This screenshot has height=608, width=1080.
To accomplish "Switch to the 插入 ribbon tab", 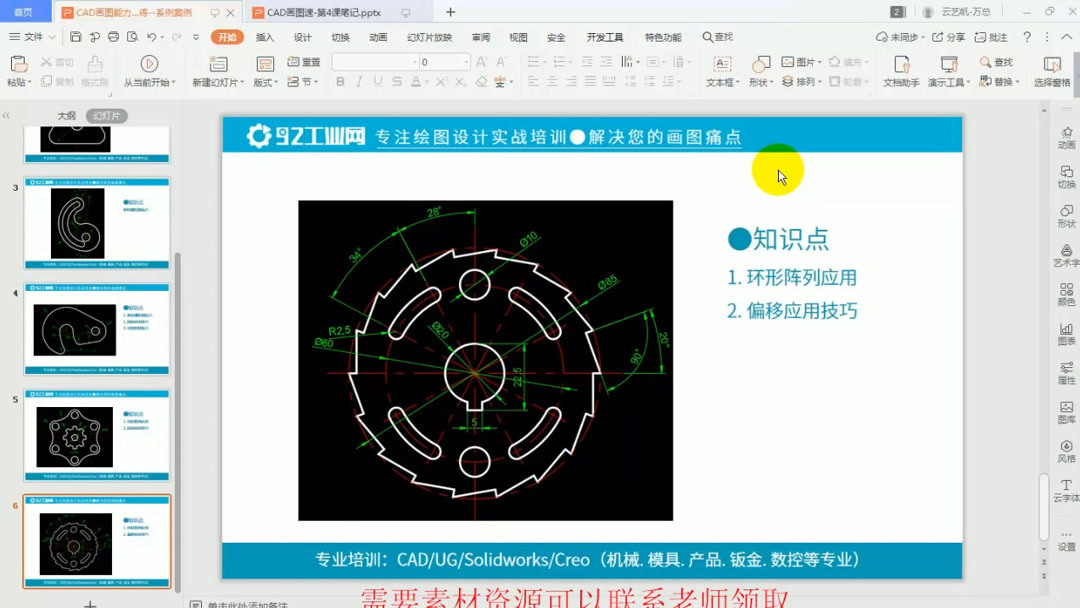I will 265,36.
